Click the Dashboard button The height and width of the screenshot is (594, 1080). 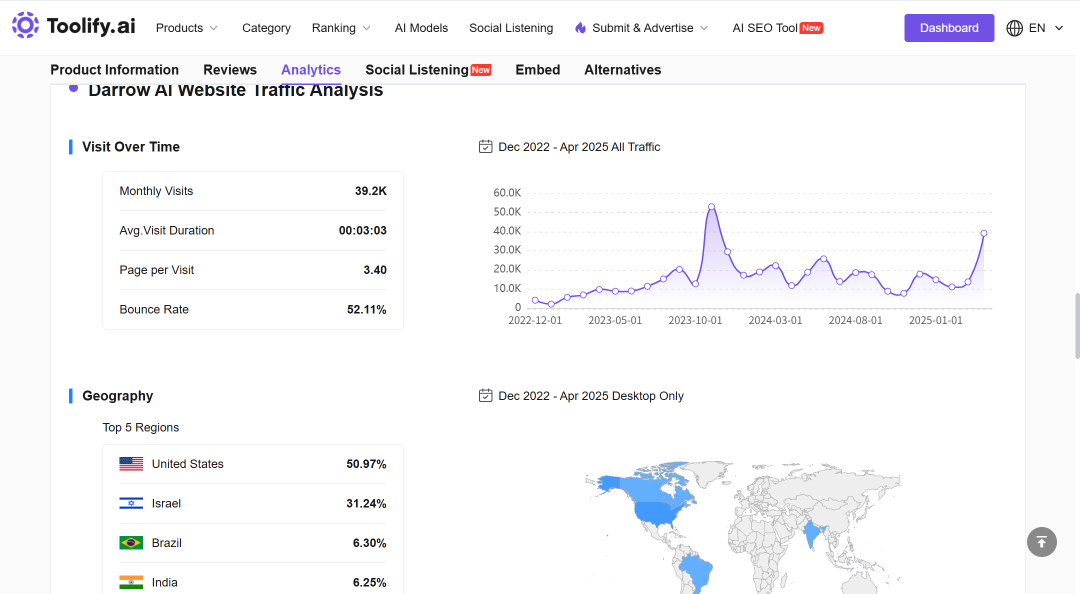pos(949,28)
